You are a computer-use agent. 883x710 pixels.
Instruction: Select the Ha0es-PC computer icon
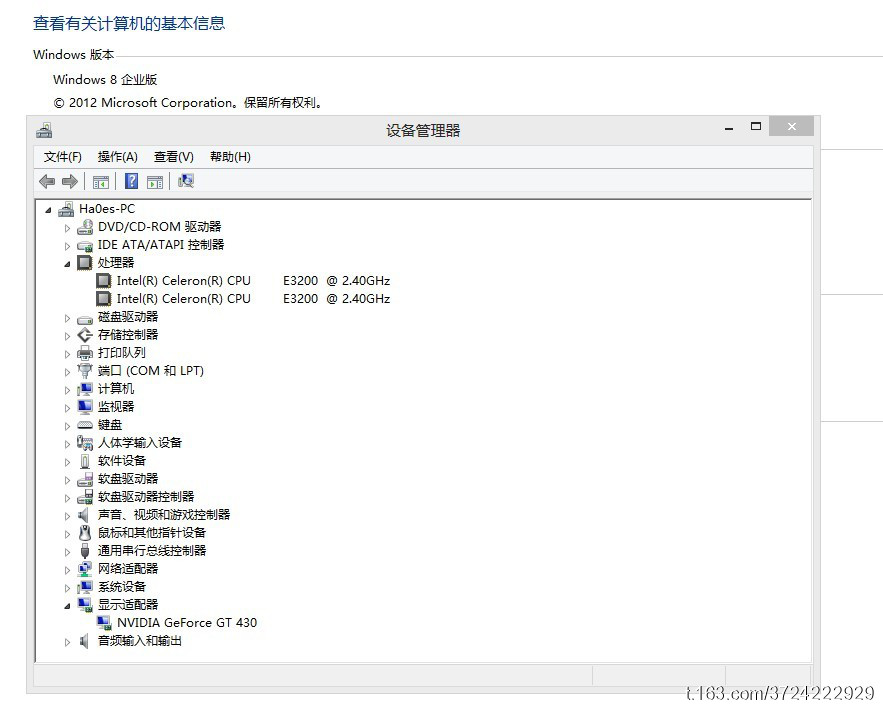tap(66, 209)
